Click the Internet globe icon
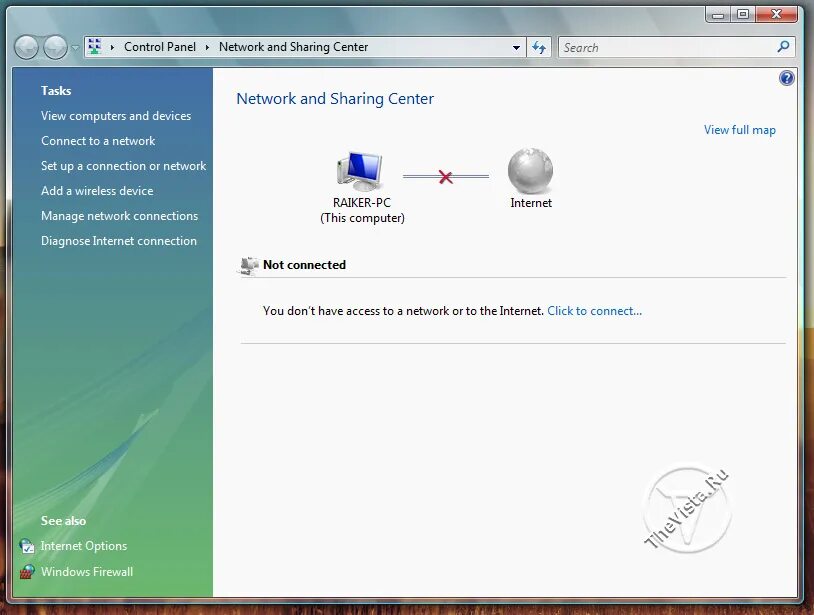Viewport: 814px width, 615px height. [531, 171]
